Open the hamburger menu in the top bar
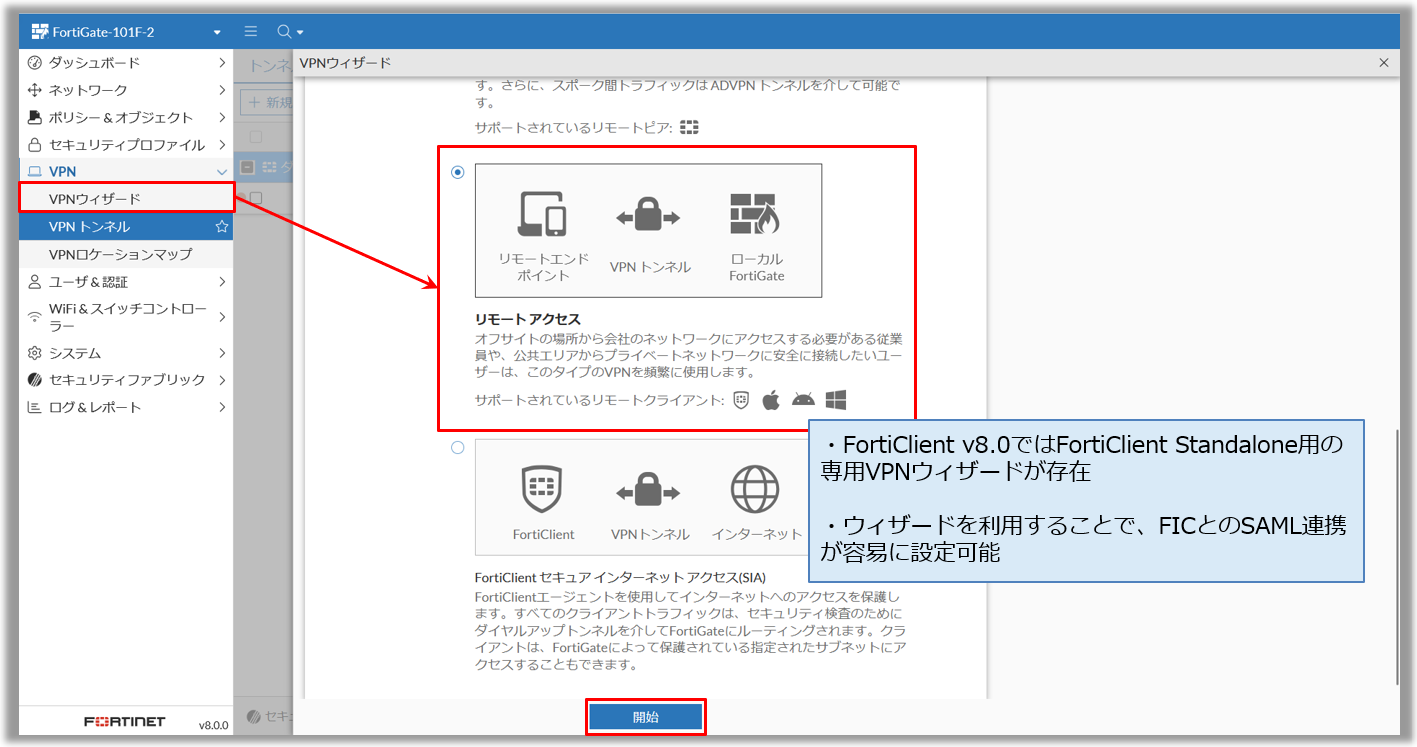1417x747 pixels. tap(250, 32)
